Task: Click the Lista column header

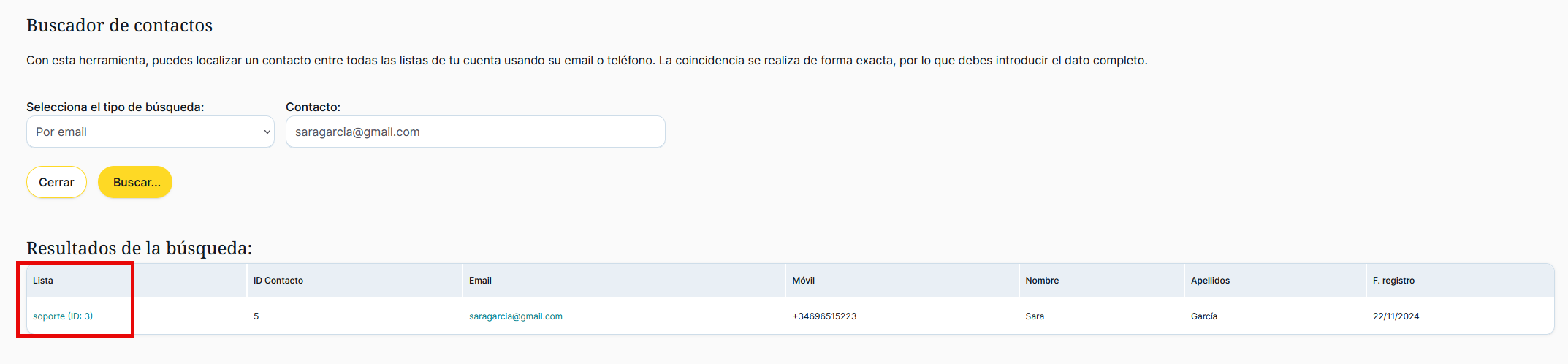Action: (x=43, y=281)
